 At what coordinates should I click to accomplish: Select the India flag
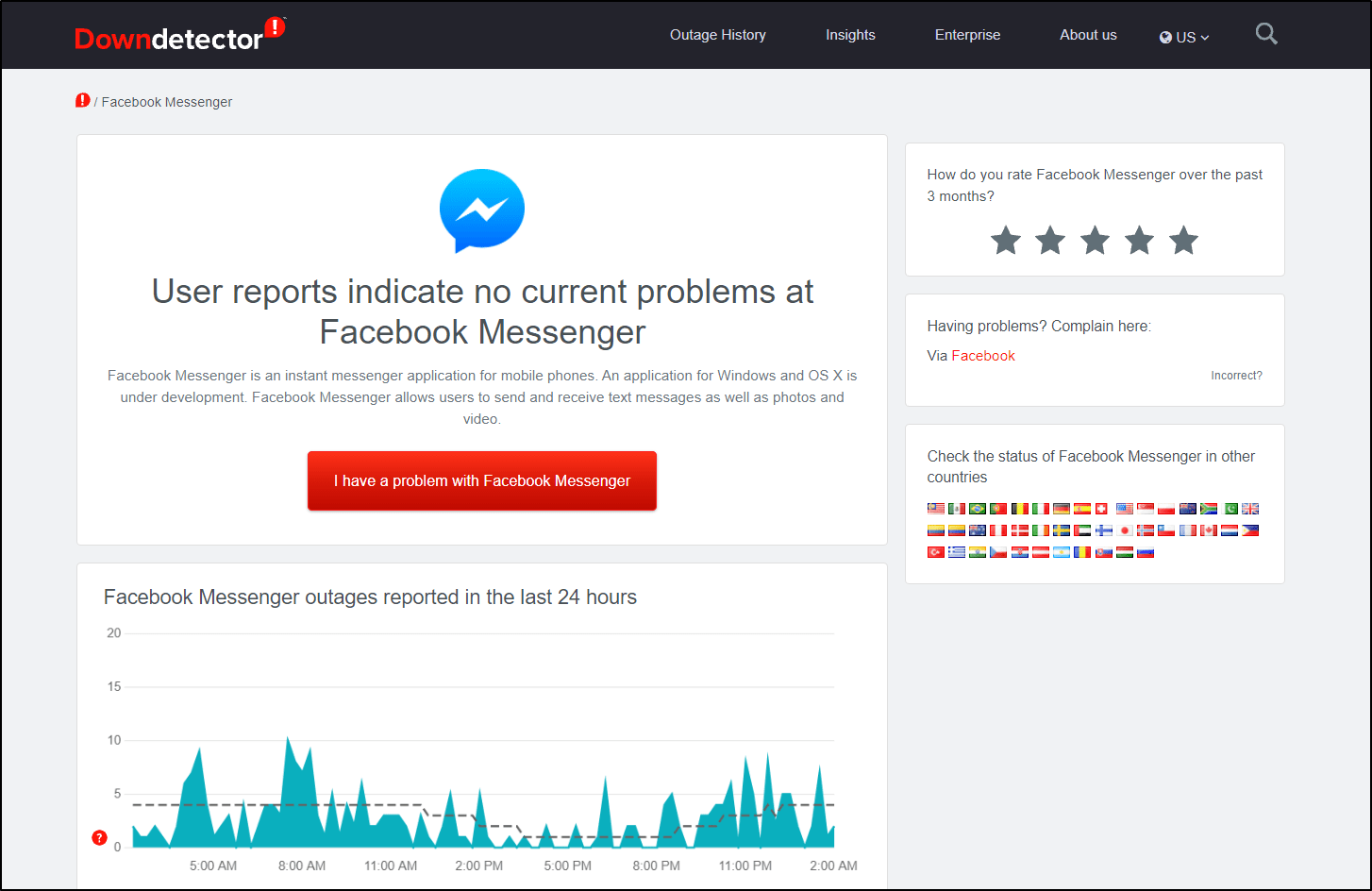(x=978, y=552)
